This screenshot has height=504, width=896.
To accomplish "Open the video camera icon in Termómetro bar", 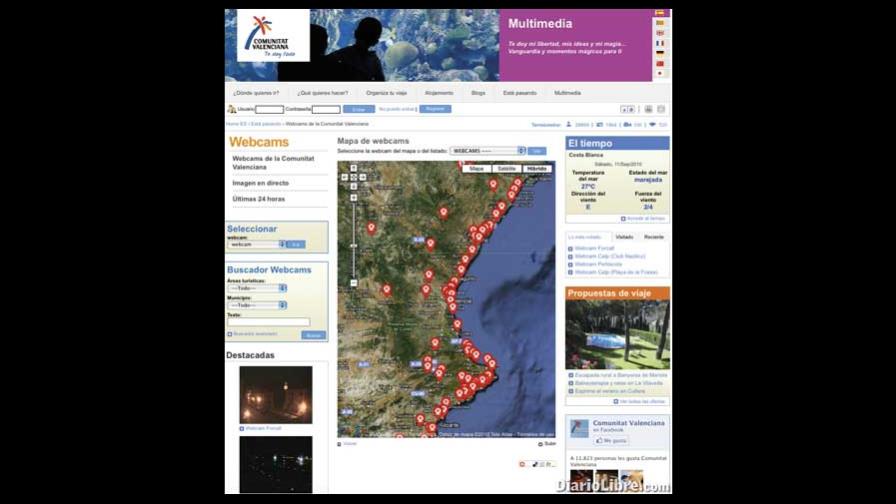I will (x=627, y=125).
